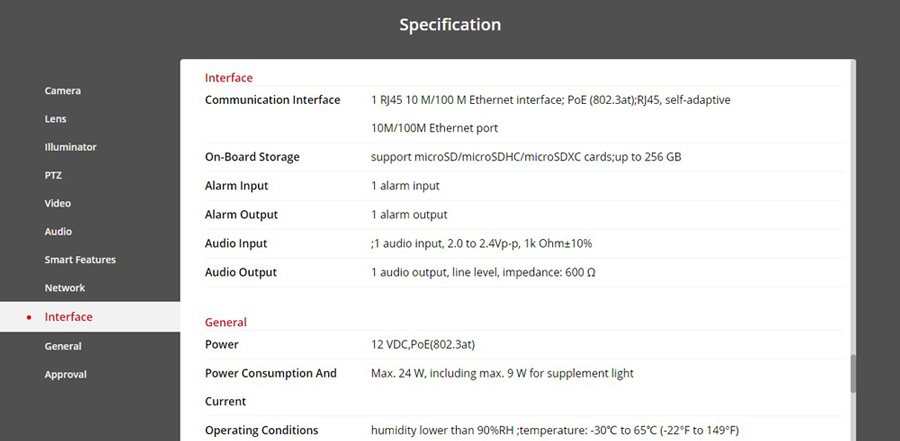Jump to Video specifications

(x=57, y=203)
